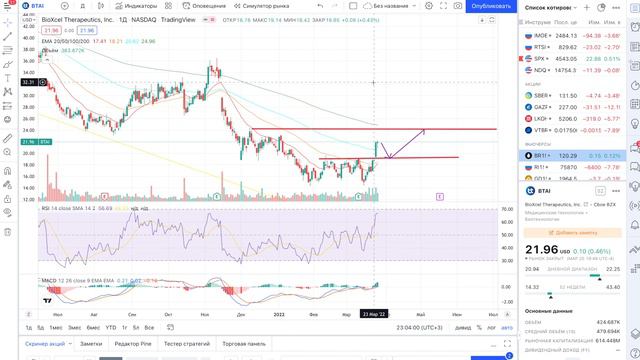Screen dimensions: 640x360
Task: Open the USD currency dropdown on price scale
Action: [29, 20]
